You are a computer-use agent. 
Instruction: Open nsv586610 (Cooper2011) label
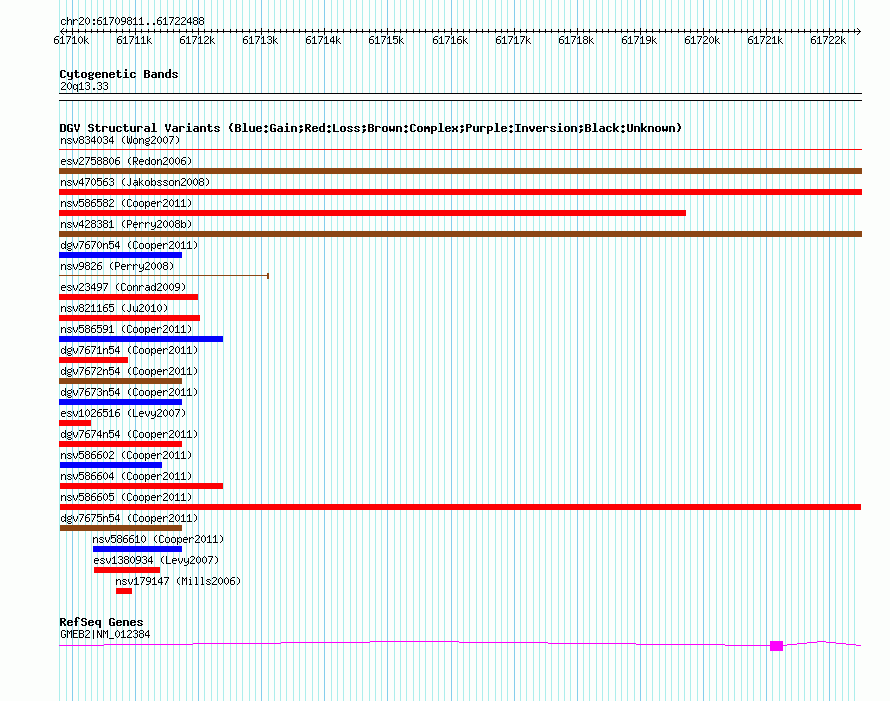click(158, 539)
